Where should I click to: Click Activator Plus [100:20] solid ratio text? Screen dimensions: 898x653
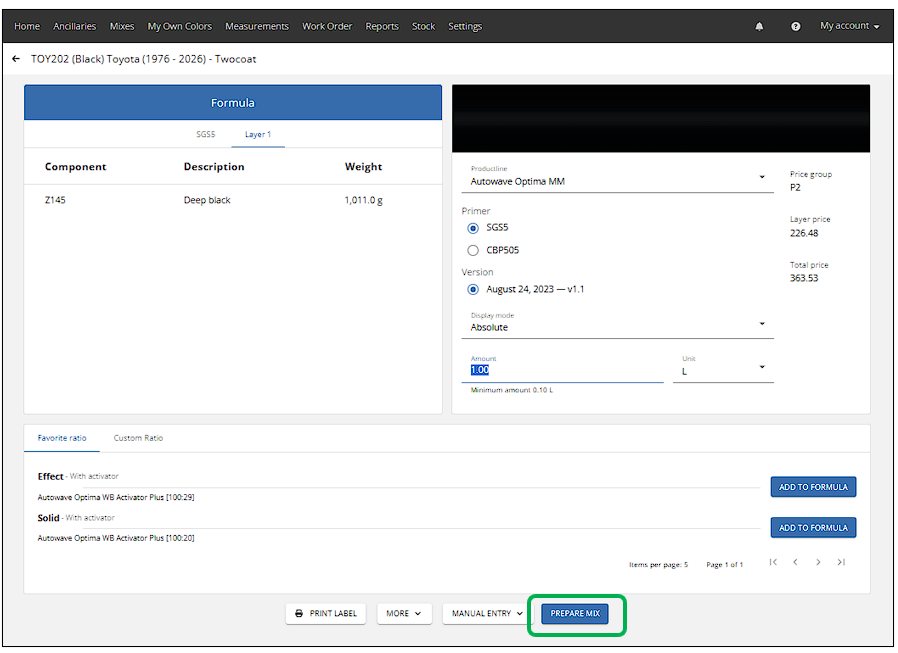116,538
